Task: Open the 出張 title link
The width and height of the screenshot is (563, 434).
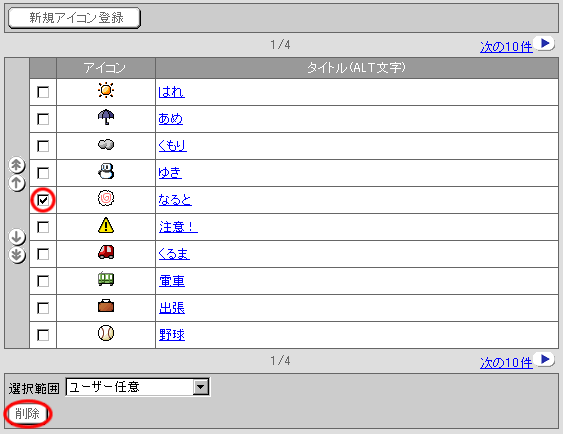Action: coord(172,308)
